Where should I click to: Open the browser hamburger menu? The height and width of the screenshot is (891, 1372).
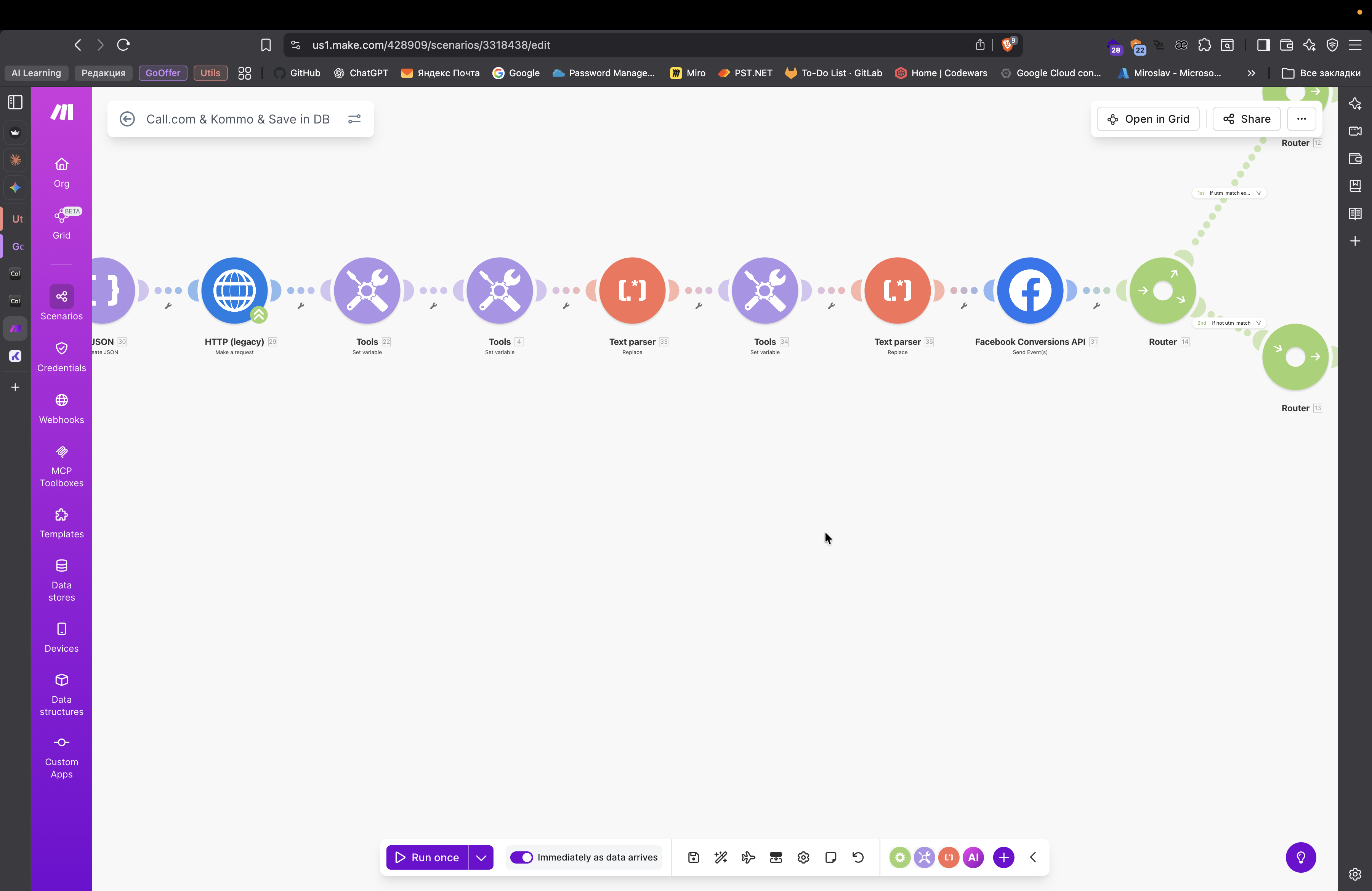(x=1356, y=44)
